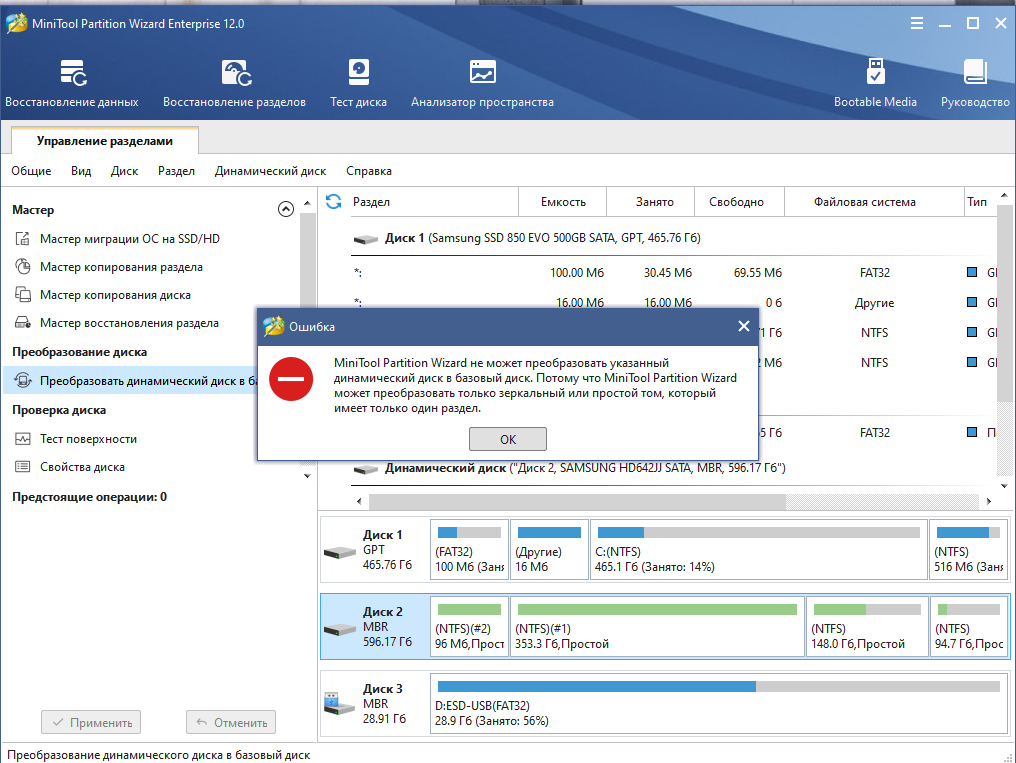Start Мастер копирования диска
This screenshot has height=763, width=1016.
[x=115, y=295]
